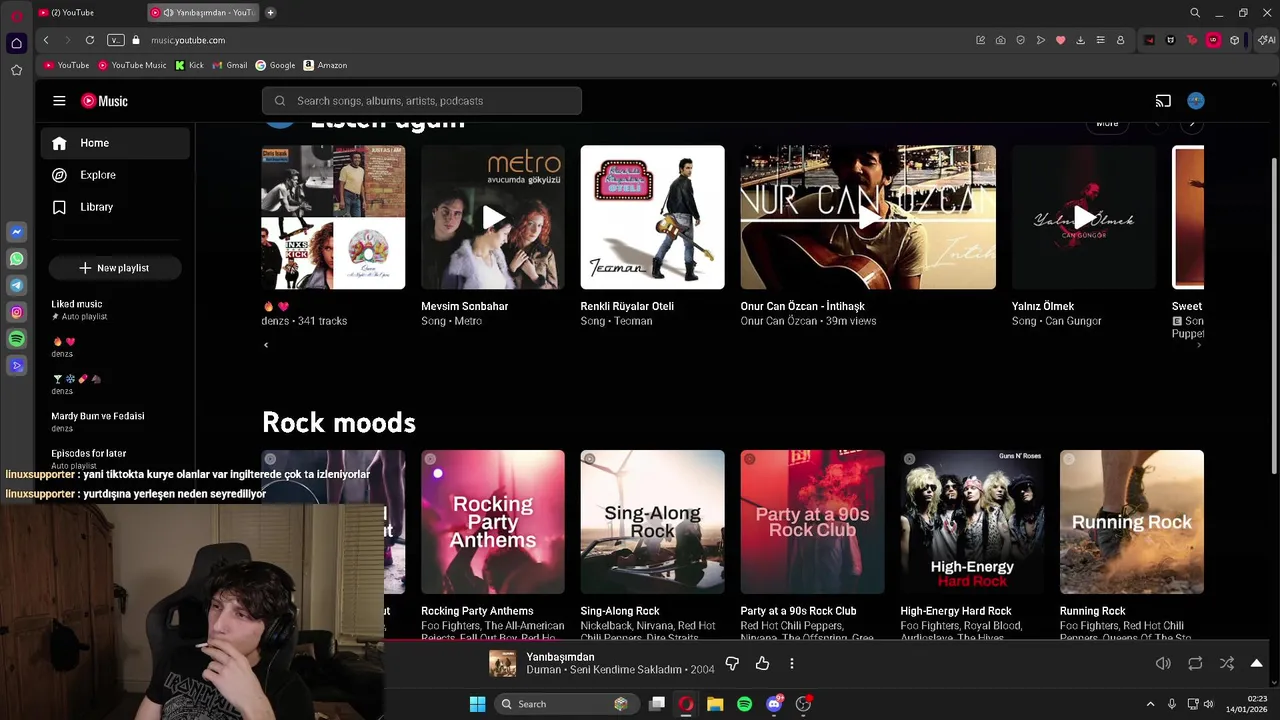Show next Listen again items arrow
The height and width of the screenshot is (720, 1280).
coord(1191,124)
